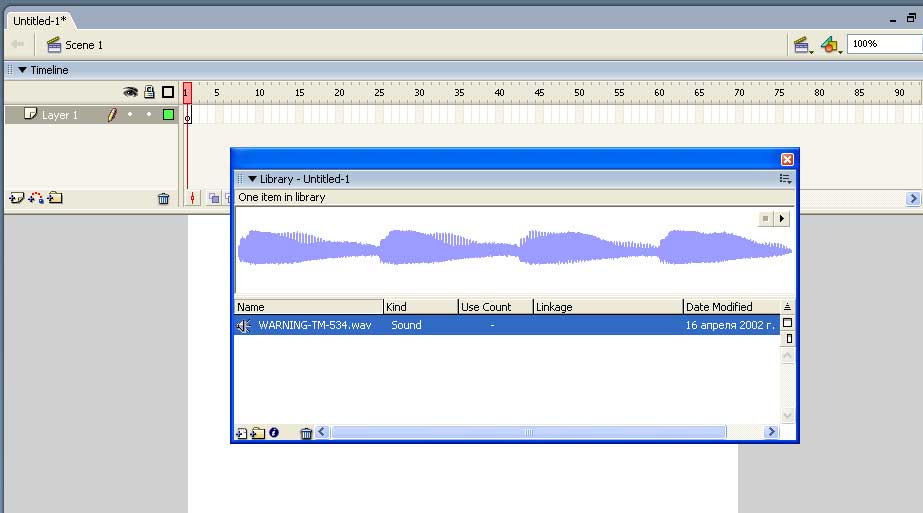Click the pencil icon on Layer 1

tap(112, 115)
